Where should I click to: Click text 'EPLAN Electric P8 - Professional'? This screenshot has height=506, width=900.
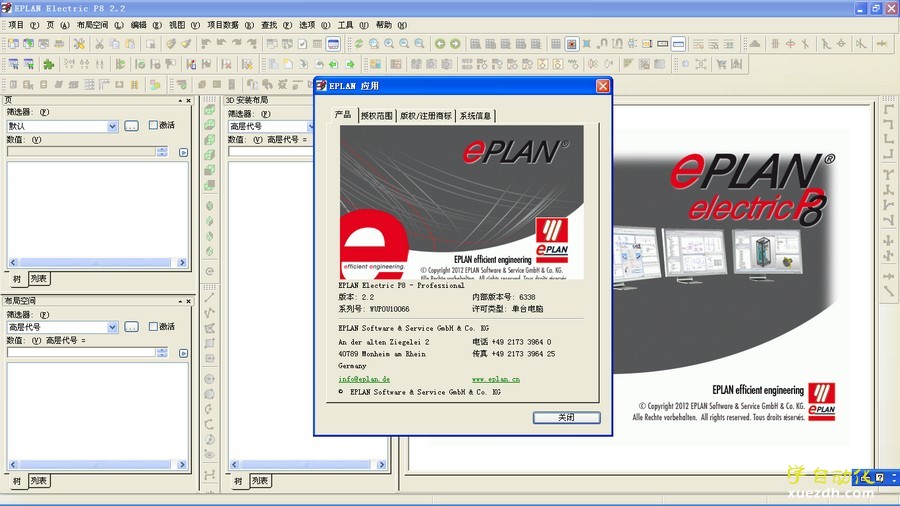click(401, 285)
